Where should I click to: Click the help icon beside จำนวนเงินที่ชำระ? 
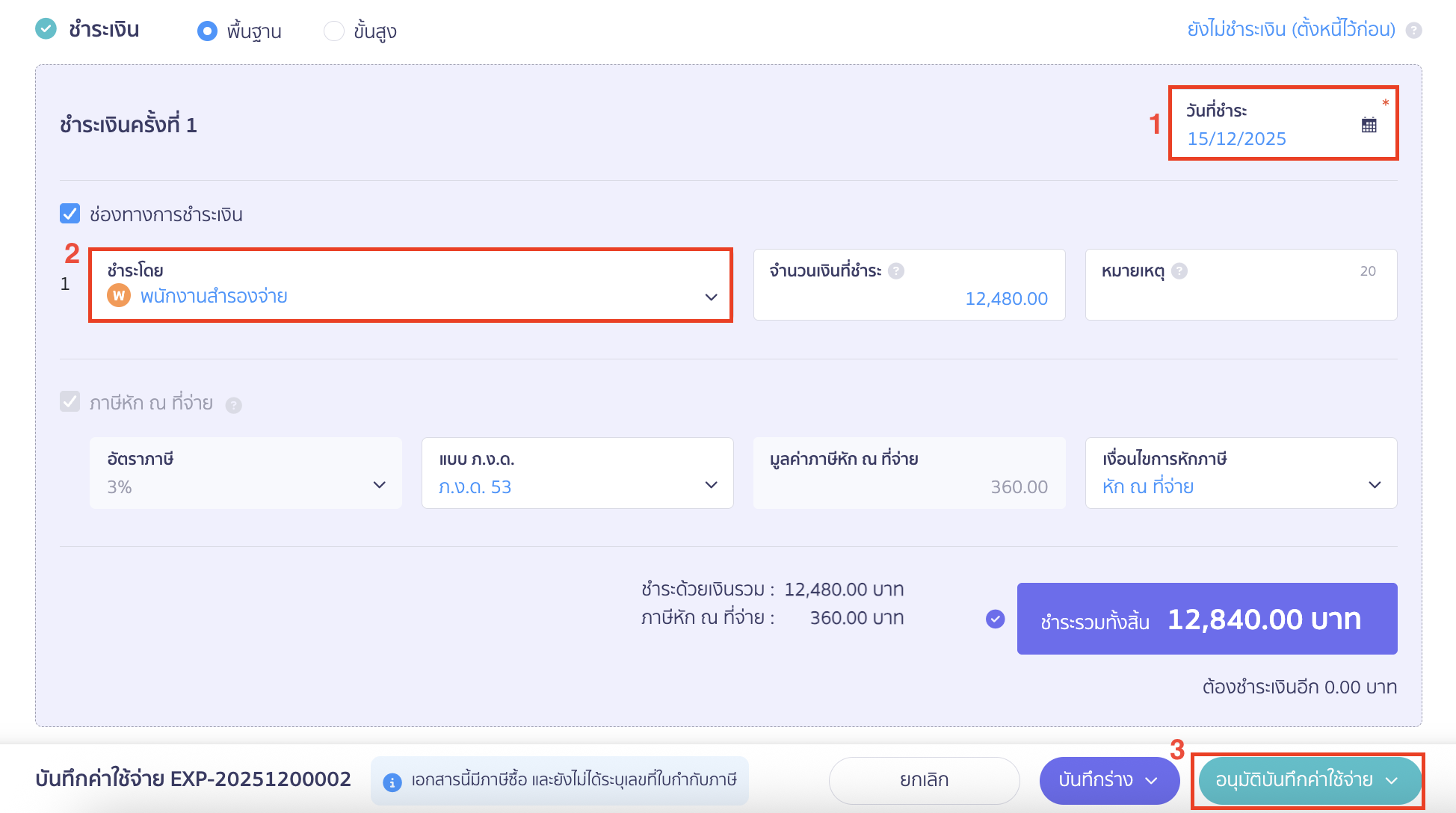(x=895, y=271)
